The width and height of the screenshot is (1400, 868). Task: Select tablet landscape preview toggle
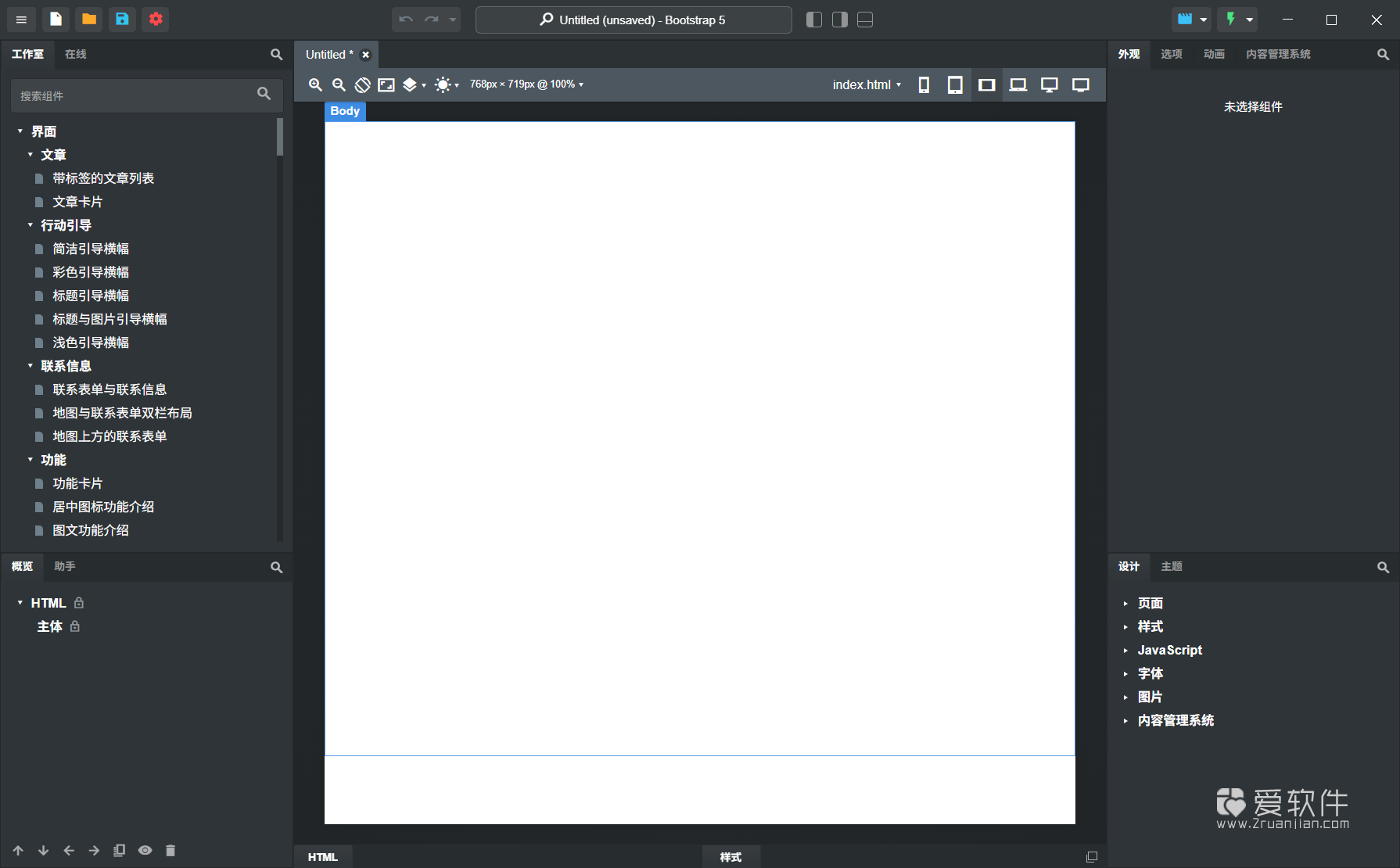[986, 84]
